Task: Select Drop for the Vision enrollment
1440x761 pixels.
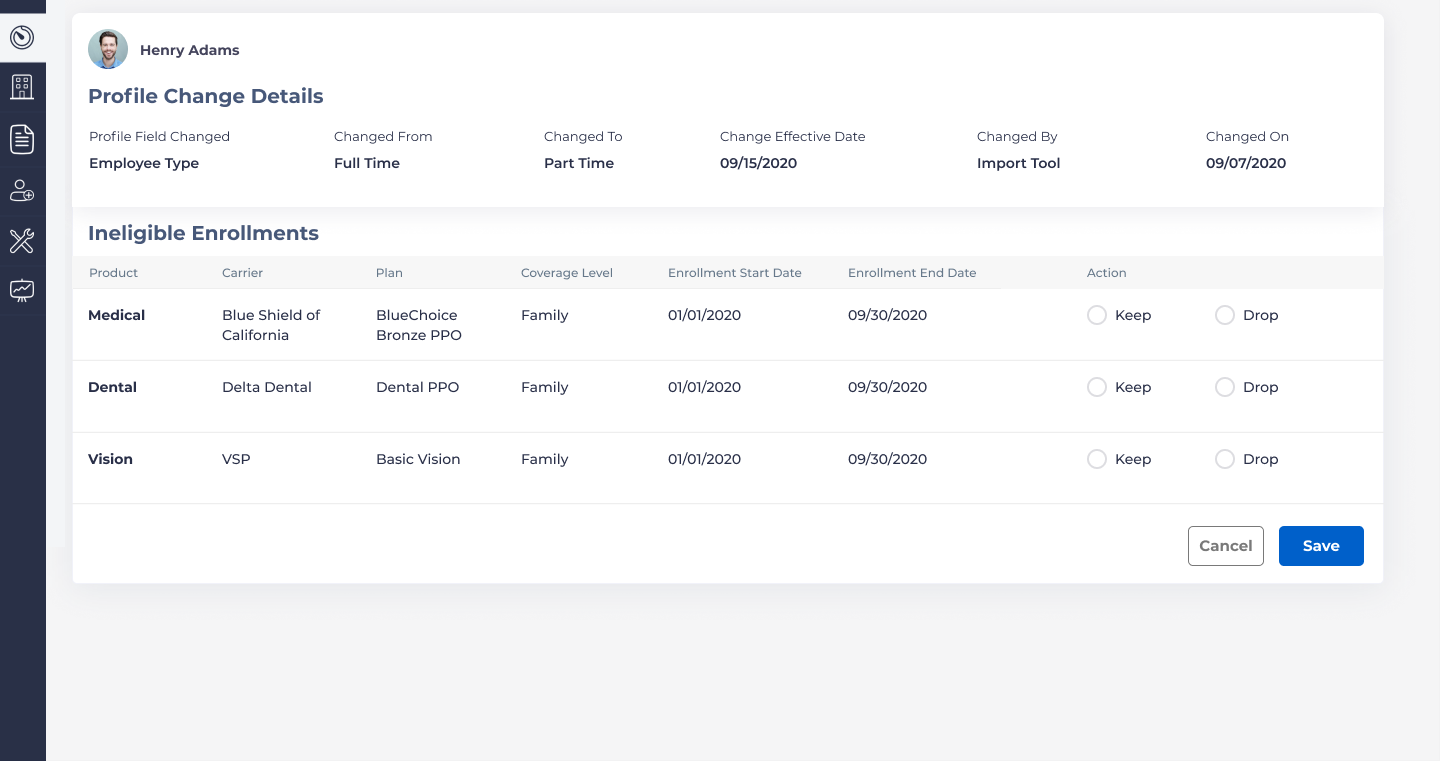Action: [1225, 459]
